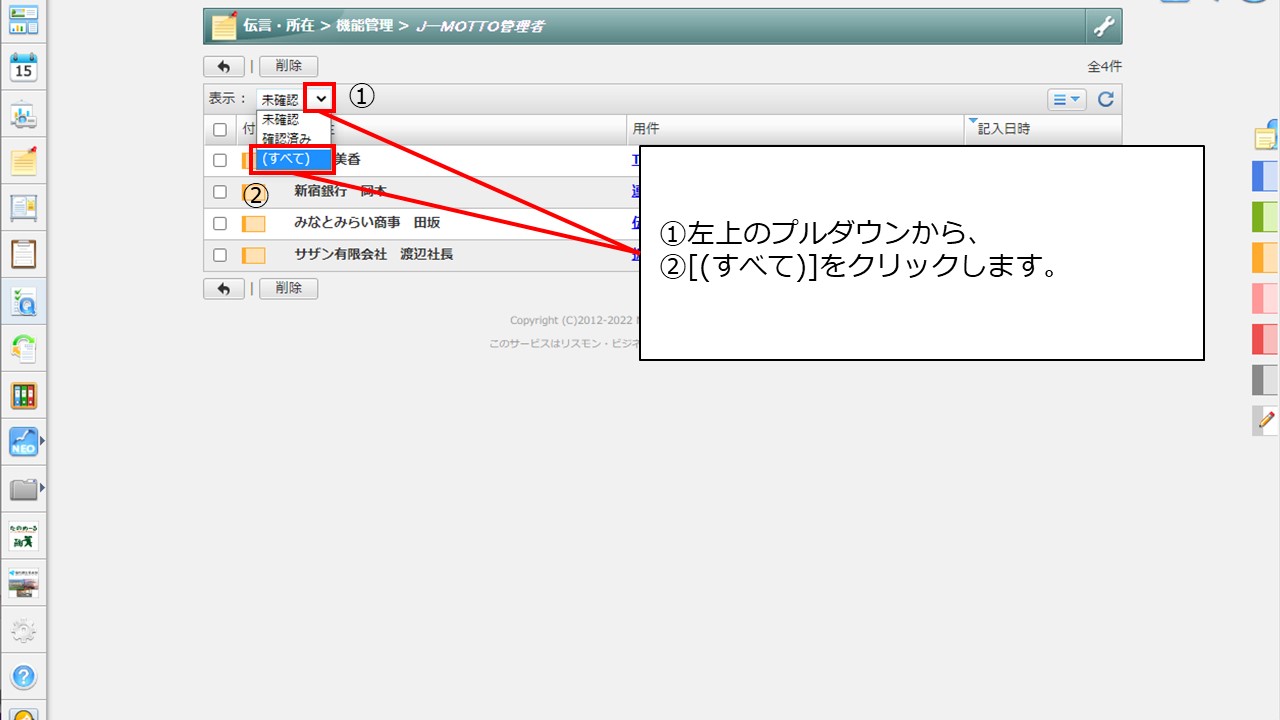The width and height of the screenshot is (1280, 720).
Task: Click the Copyright (C)2012-2022 footer text
Action: [574, 321]
